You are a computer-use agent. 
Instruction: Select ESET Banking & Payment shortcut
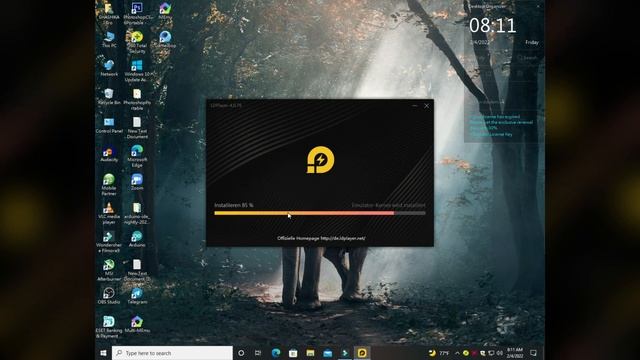109,327
